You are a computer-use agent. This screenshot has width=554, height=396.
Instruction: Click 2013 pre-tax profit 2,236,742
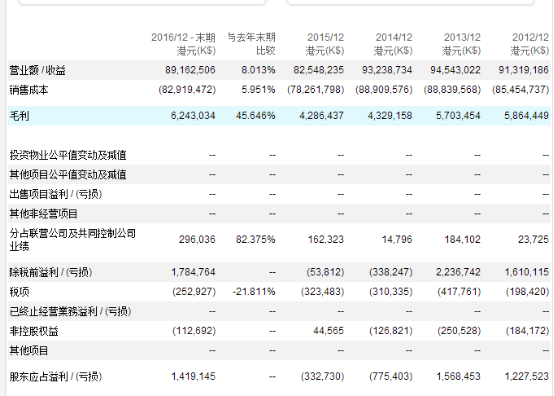click(458, 272)
